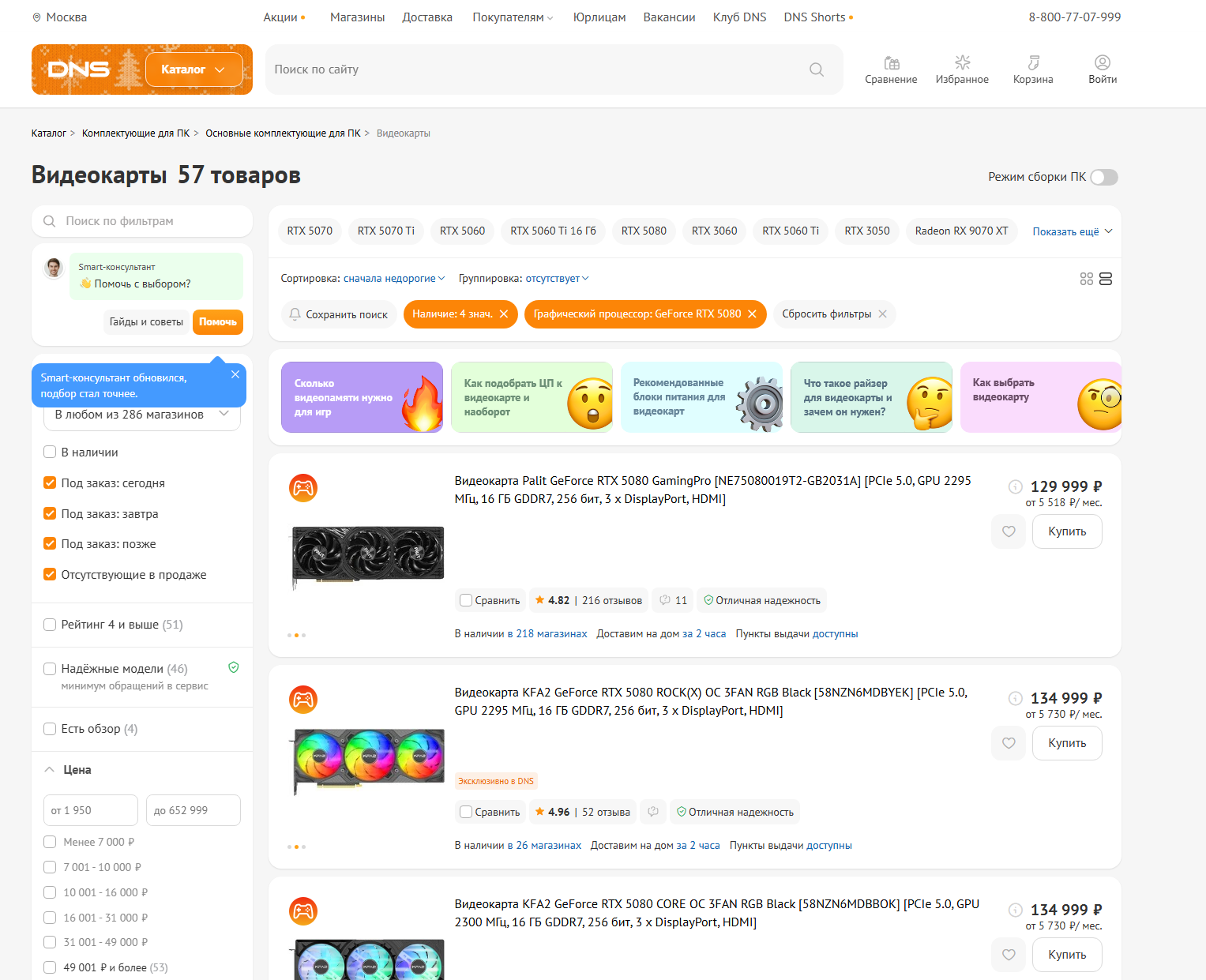1206x980 pixels.
Task: Tick Сравнить for Palit RTX 5080
Action: tap(466, 601)
